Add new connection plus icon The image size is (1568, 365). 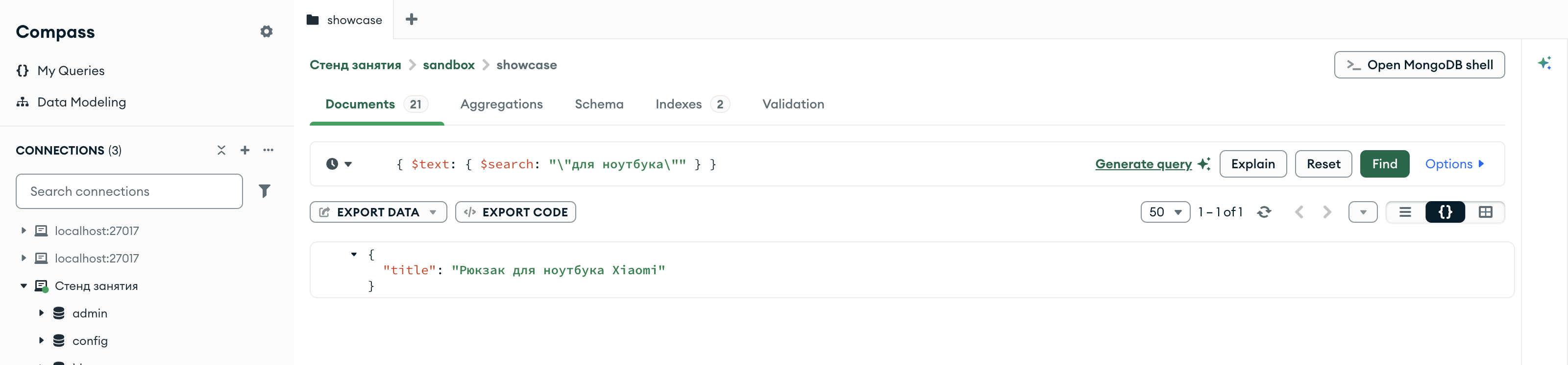tap(245, 151)
